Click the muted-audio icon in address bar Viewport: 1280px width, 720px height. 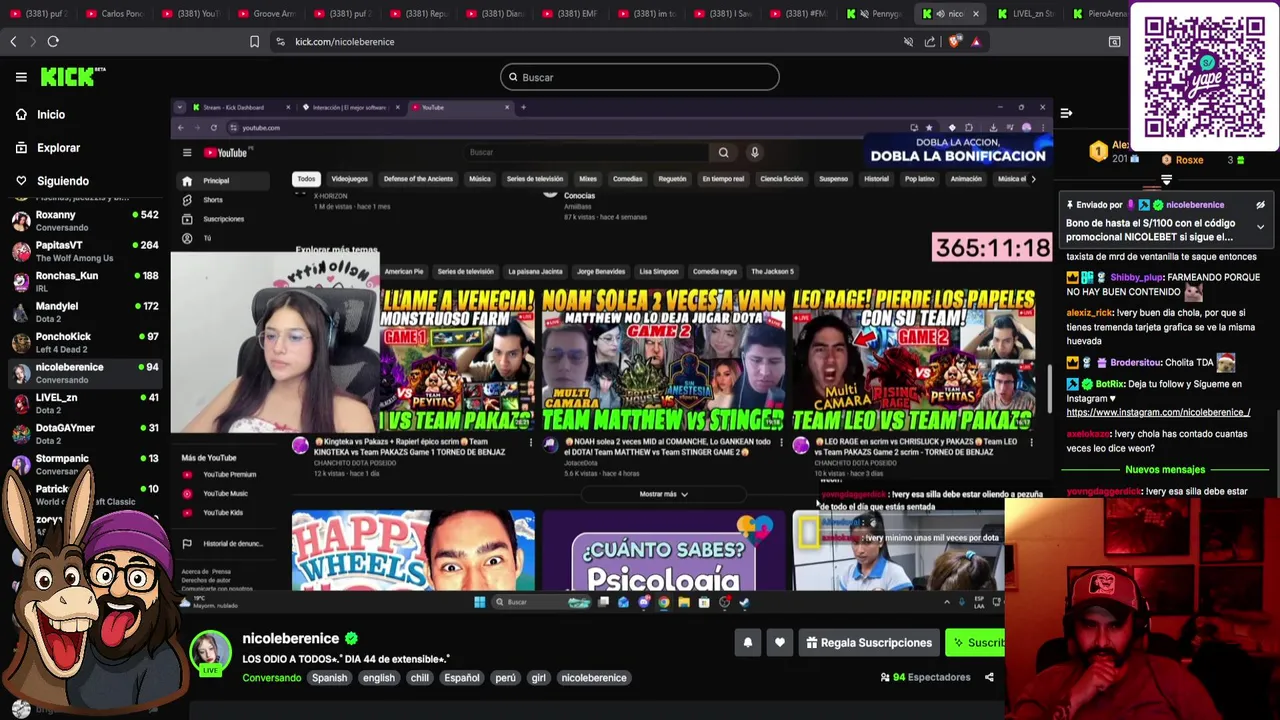click(908, 42)
